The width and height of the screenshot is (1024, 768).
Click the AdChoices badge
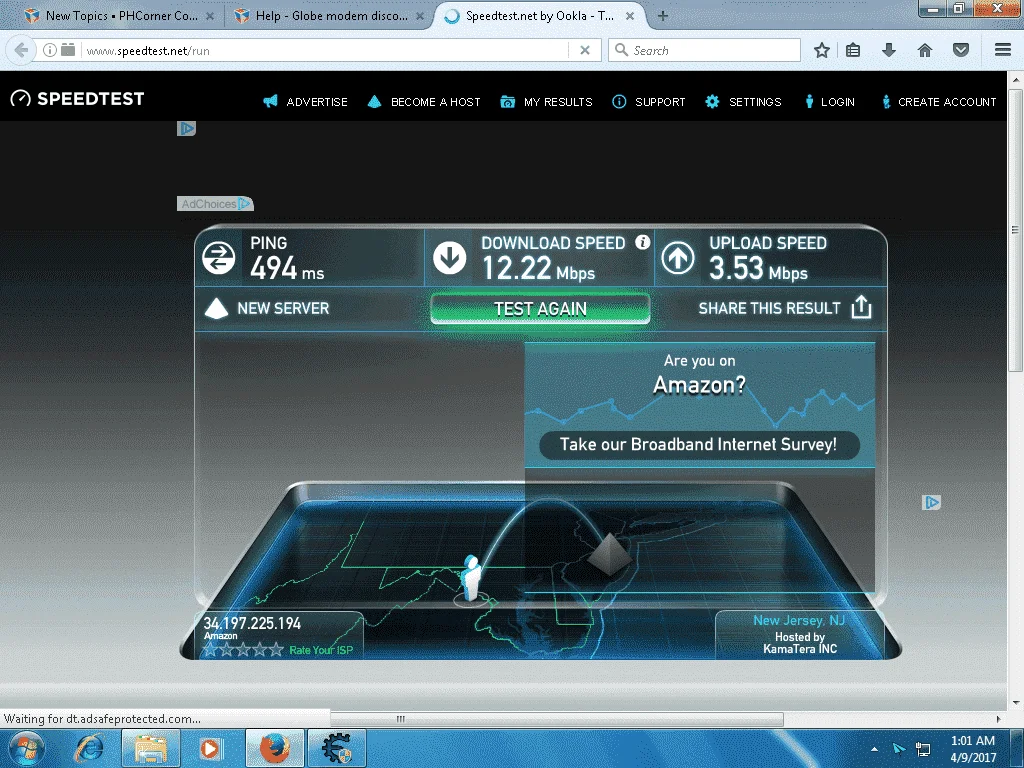215,204
